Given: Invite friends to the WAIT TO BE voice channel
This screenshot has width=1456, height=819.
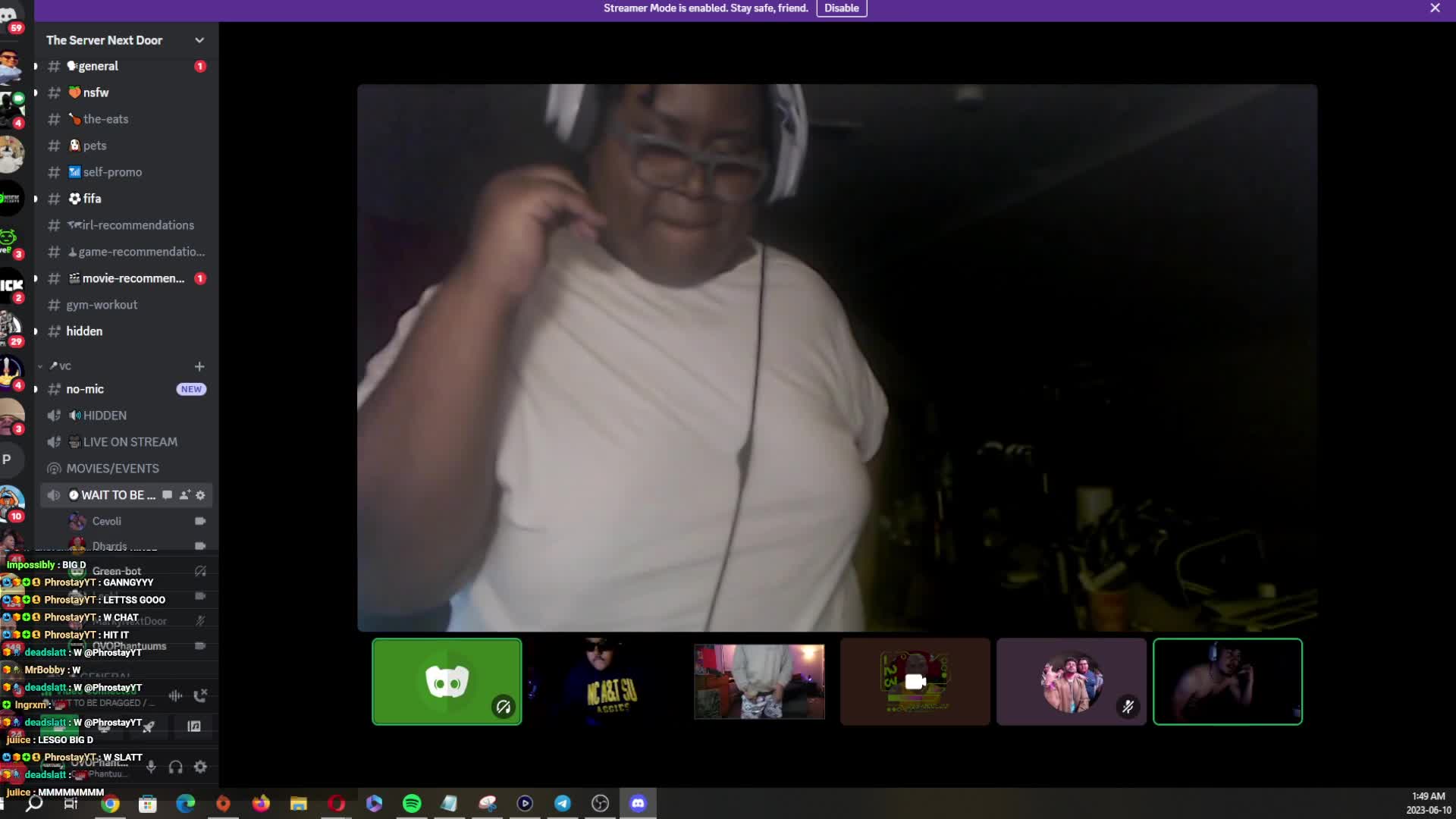Looking at the screenshot, I should pos(184,494).
